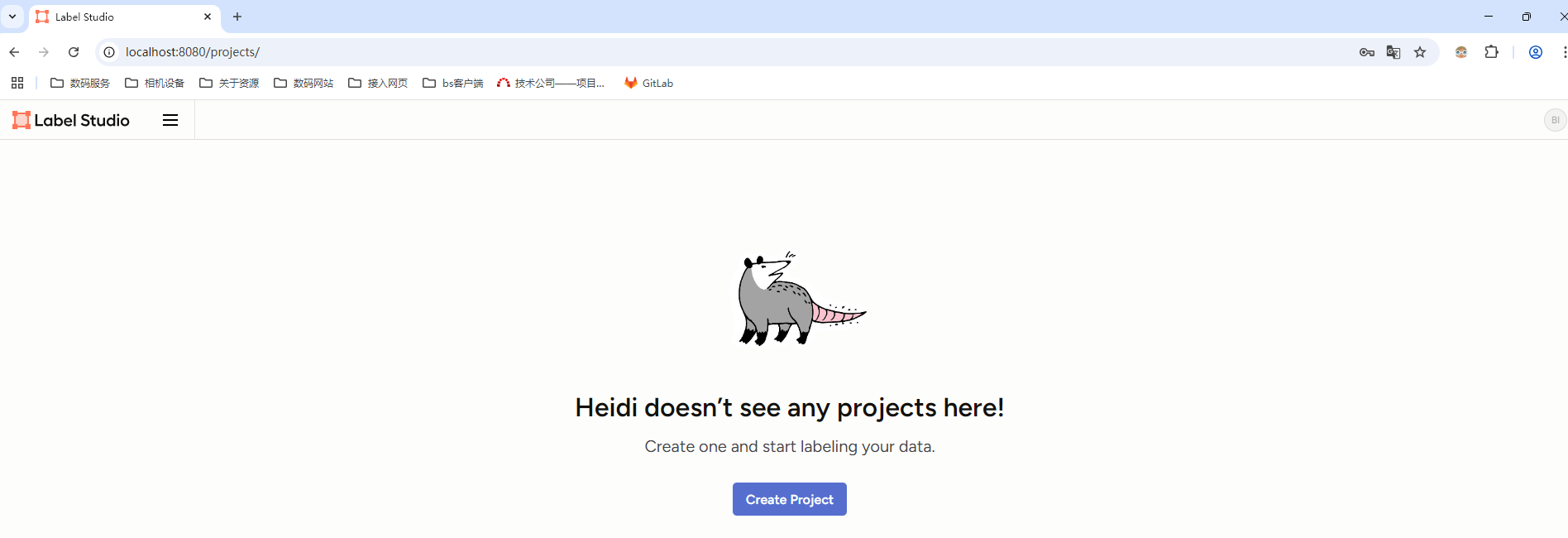Open the password manager key icon
The height and width of the screenshot is (538, 1568).
pos(1367,52)
